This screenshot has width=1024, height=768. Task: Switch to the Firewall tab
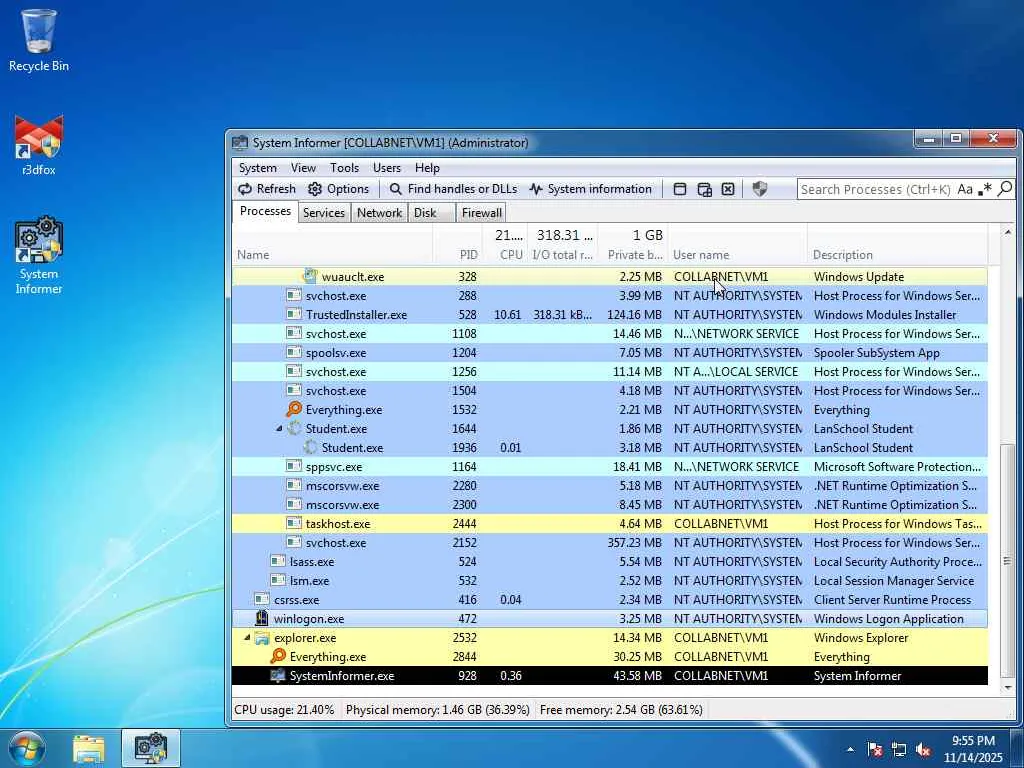tap(482, 213)
